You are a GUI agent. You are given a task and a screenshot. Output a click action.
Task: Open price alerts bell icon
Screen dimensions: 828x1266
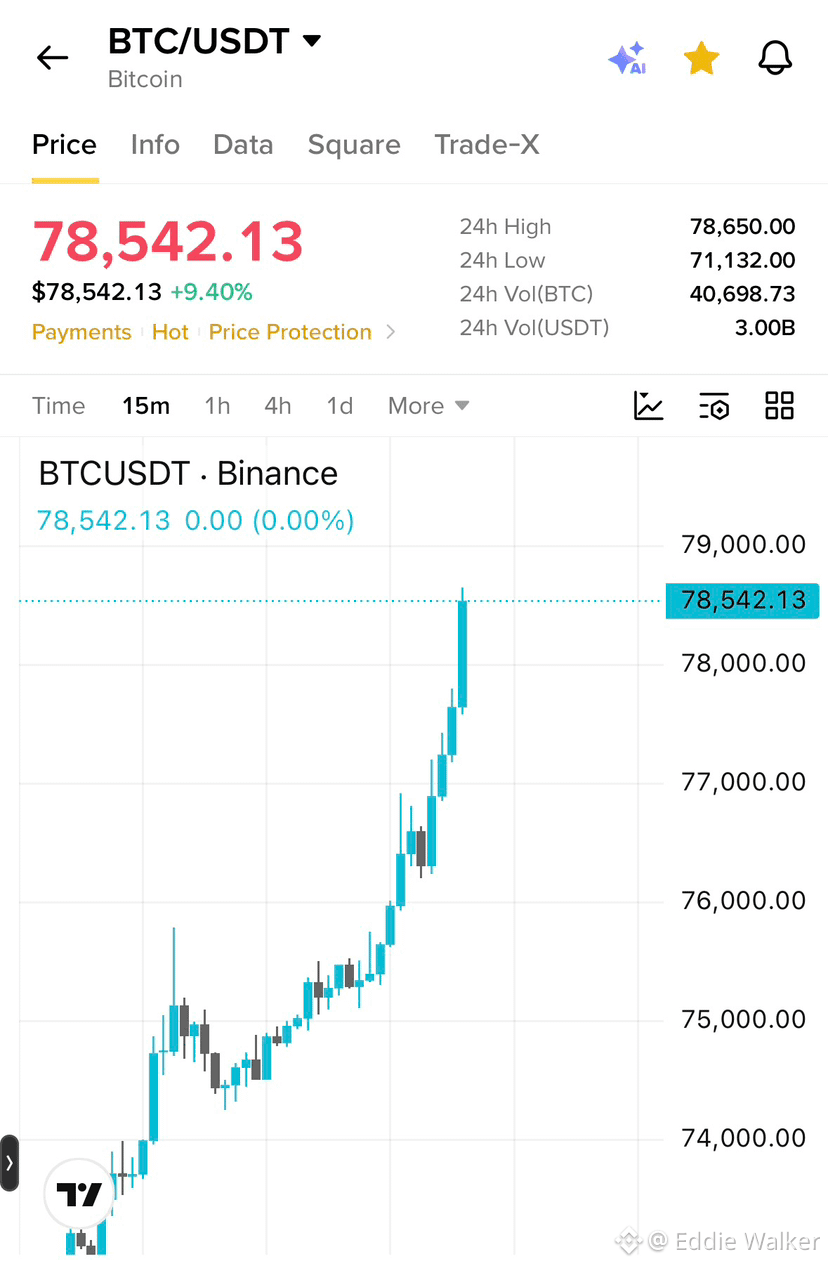[x=775, y=59]
